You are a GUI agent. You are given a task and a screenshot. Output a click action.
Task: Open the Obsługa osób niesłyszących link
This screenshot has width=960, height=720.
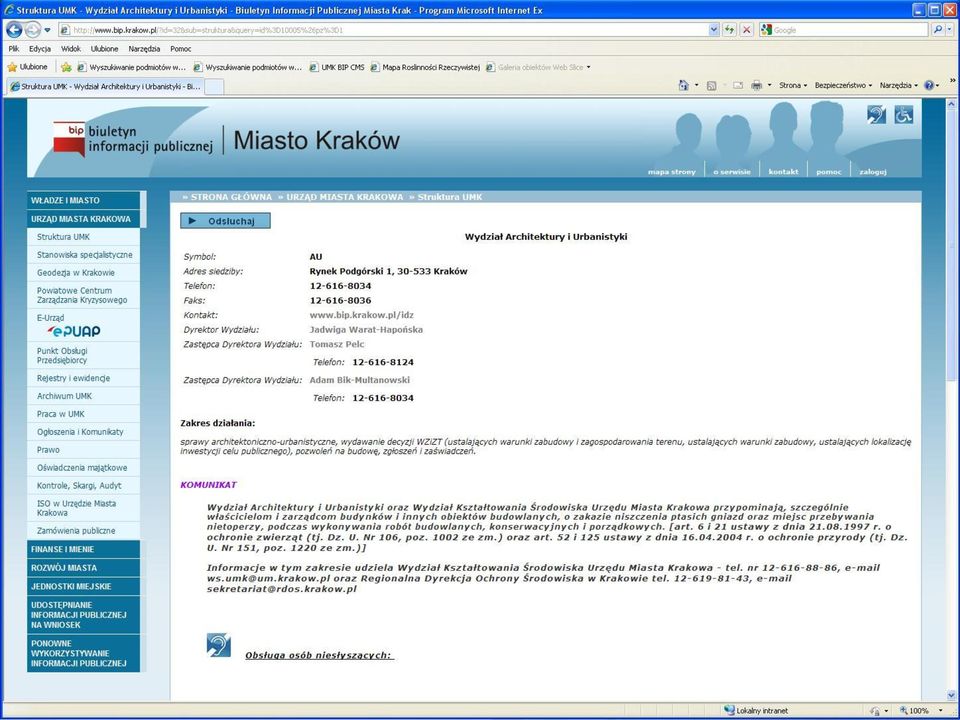(x=320, y=656)
